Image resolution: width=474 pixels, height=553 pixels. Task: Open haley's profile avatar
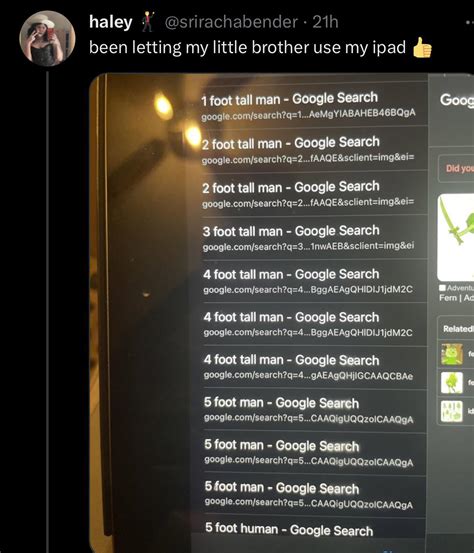[47, 38]
